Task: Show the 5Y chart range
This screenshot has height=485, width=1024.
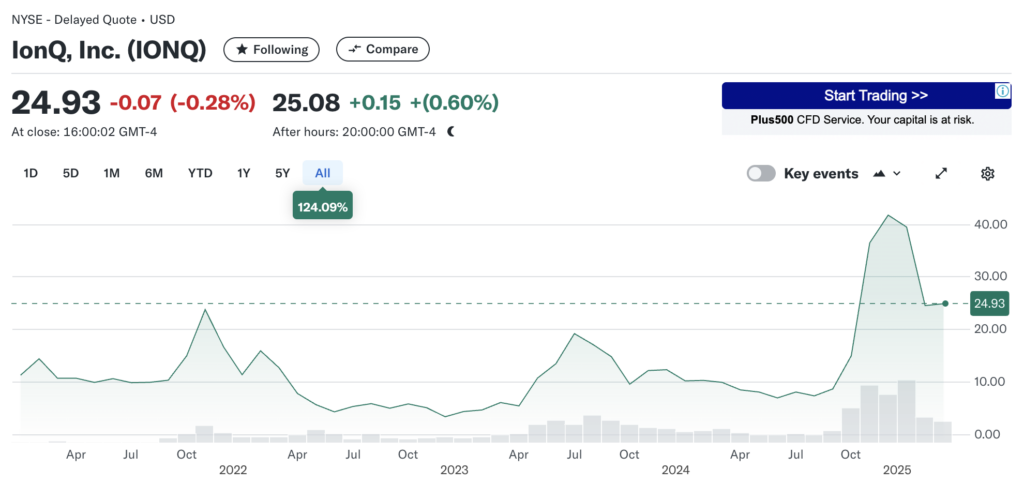Action: click(283, 173)
